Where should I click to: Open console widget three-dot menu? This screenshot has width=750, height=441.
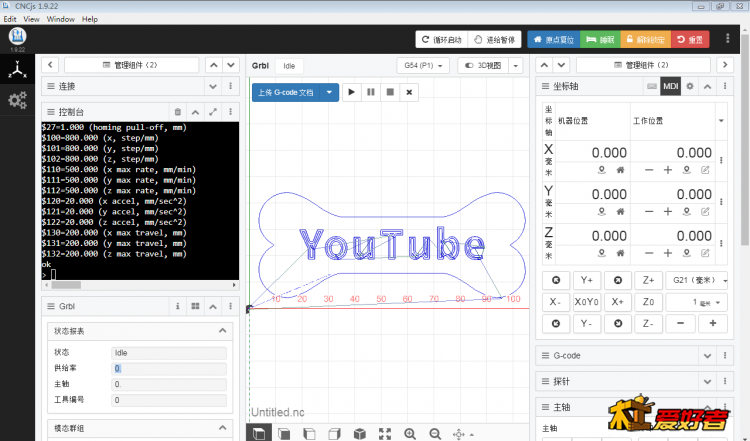coord(231,112)
